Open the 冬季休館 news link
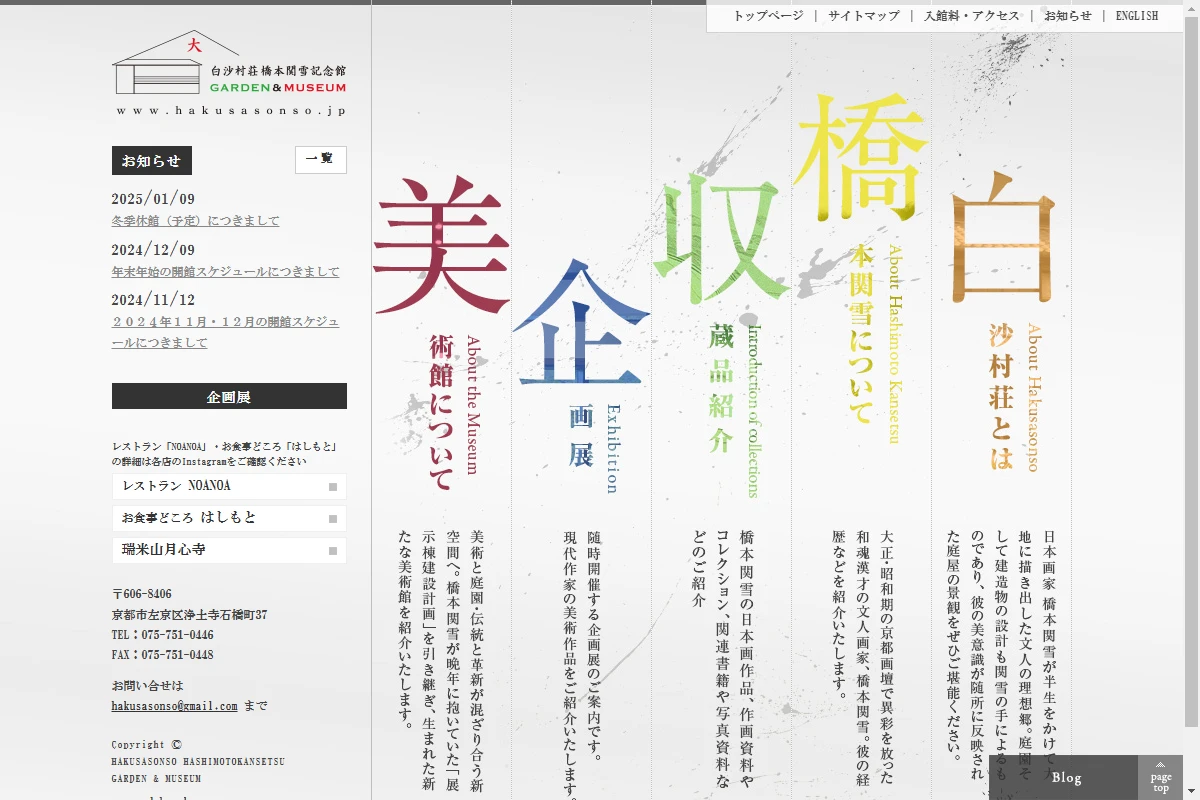This screenshot has height=800, width=1200. pyautogui.click(x=196, y=221)
